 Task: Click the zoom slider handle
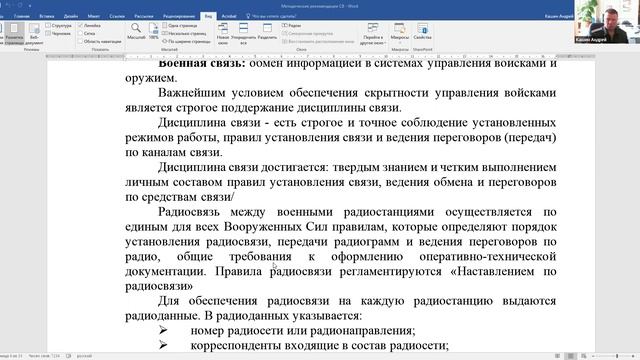point(617,356)
